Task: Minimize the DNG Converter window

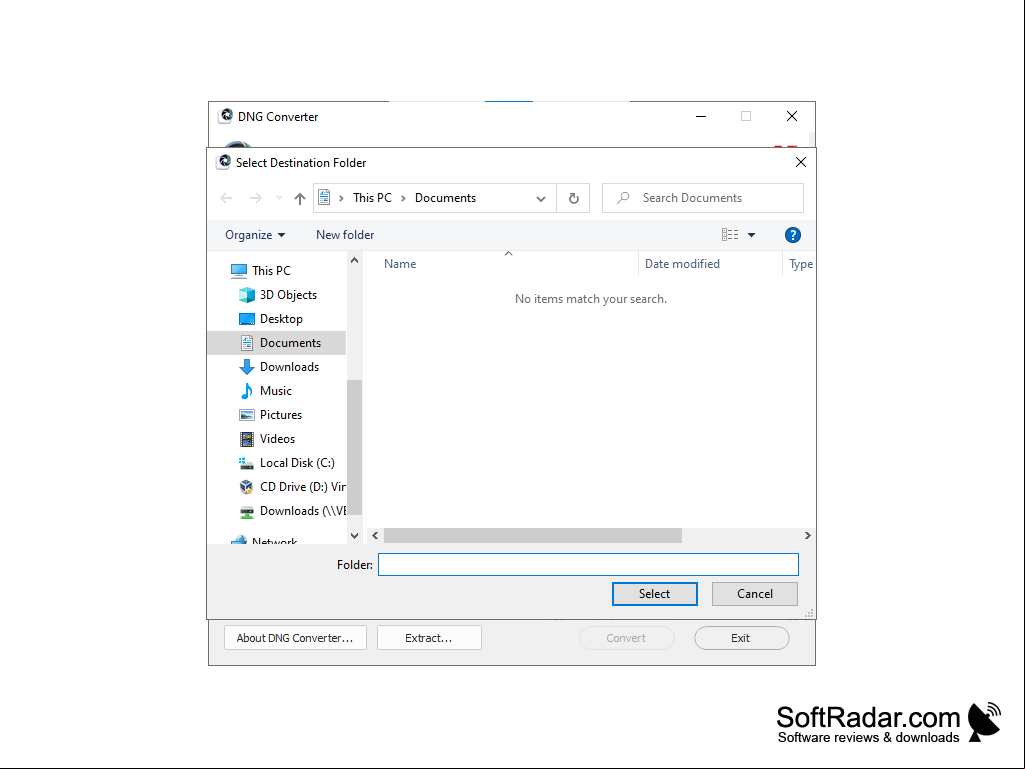Action: pyautogui.click(x=701, y=116)
